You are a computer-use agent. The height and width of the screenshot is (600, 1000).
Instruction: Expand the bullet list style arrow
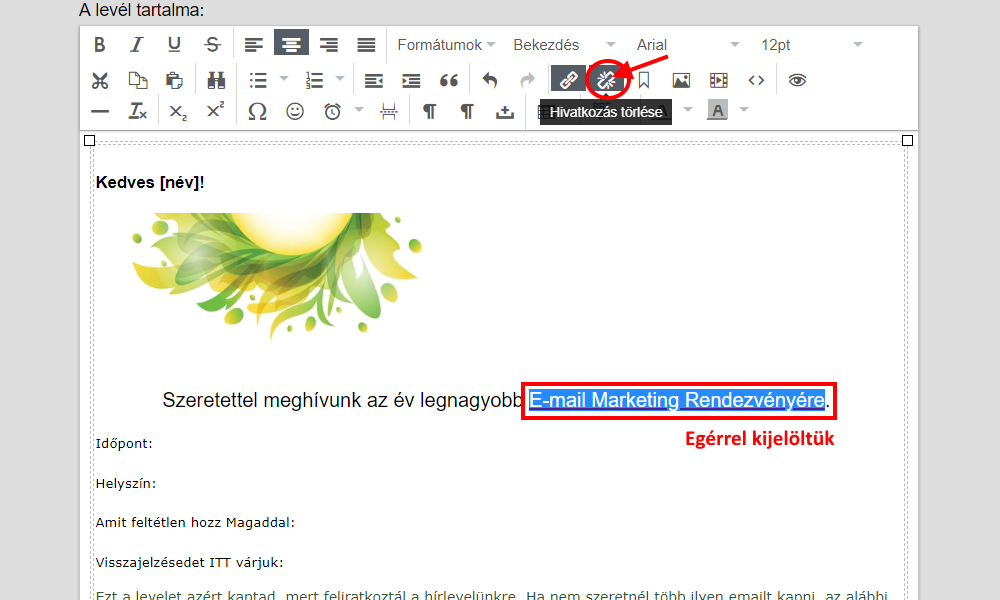click(284, 79)
